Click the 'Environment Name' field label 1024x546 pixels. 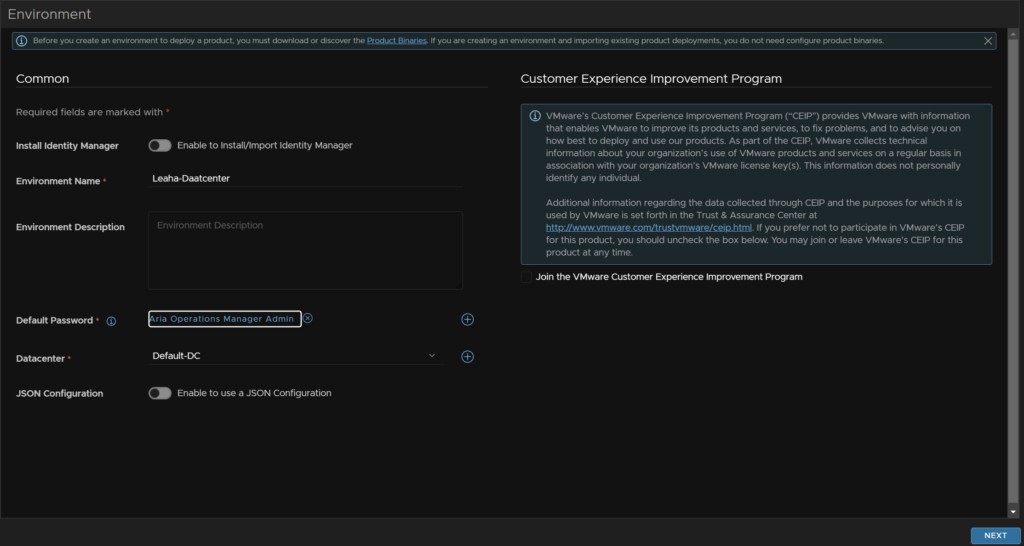58,181
